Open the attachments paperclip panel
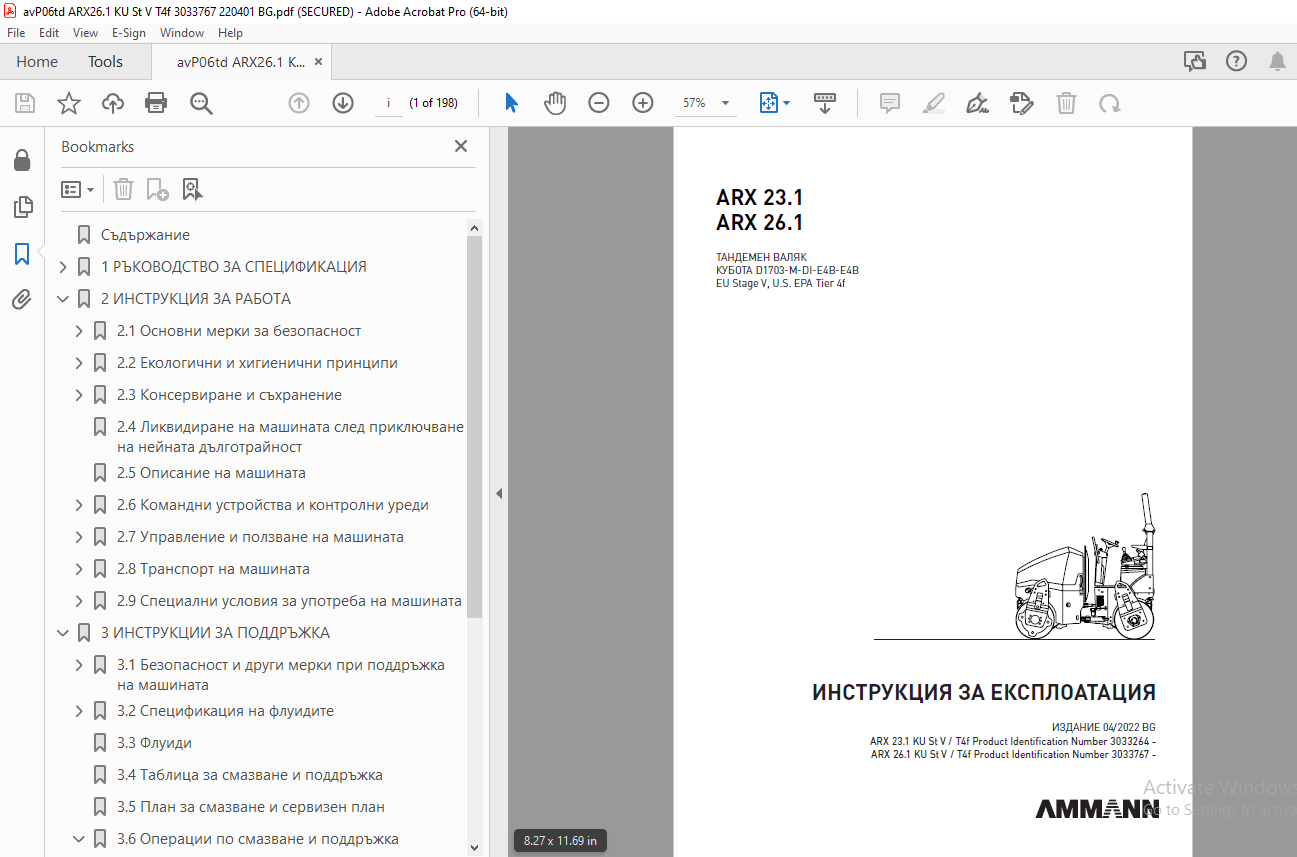Image resolution: width=1297 pixels, height=857 pixels. pos(22,300)
